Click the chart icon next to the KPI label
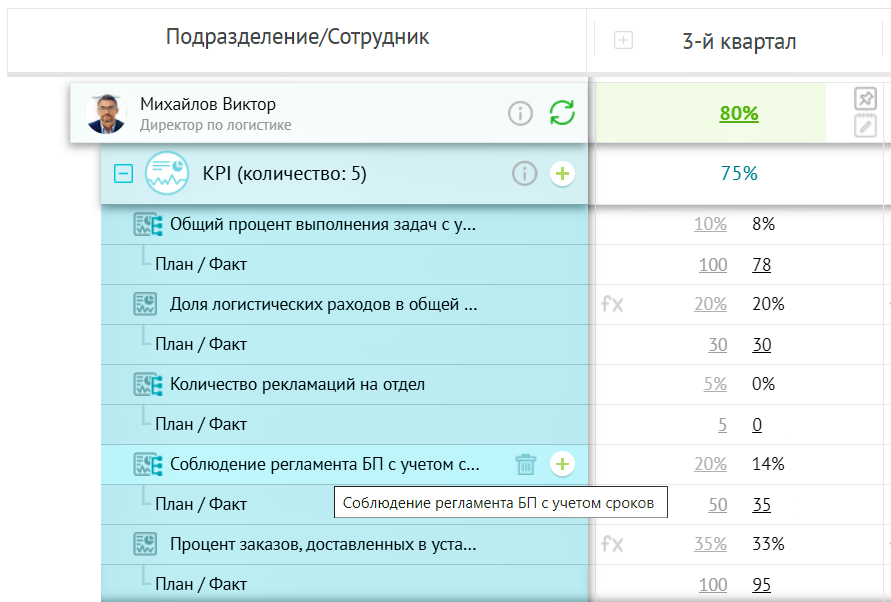The width and height of the screenshot is (891, 602). (x=165, y=172)
